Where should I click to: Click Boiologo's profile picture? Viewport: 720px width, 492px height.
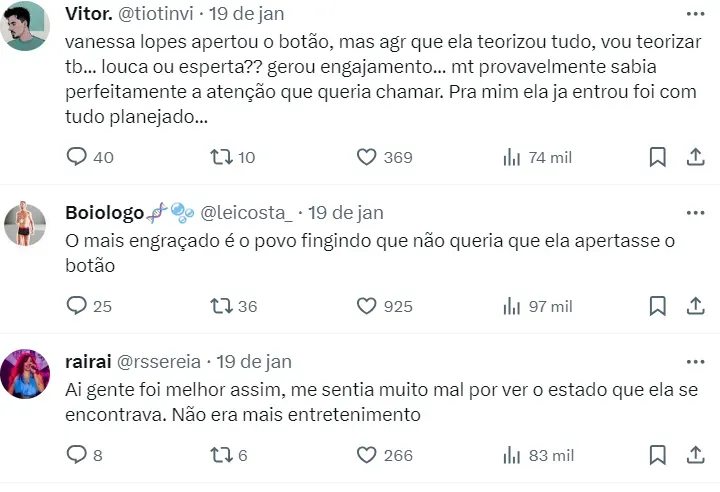(x=26, y=224)
